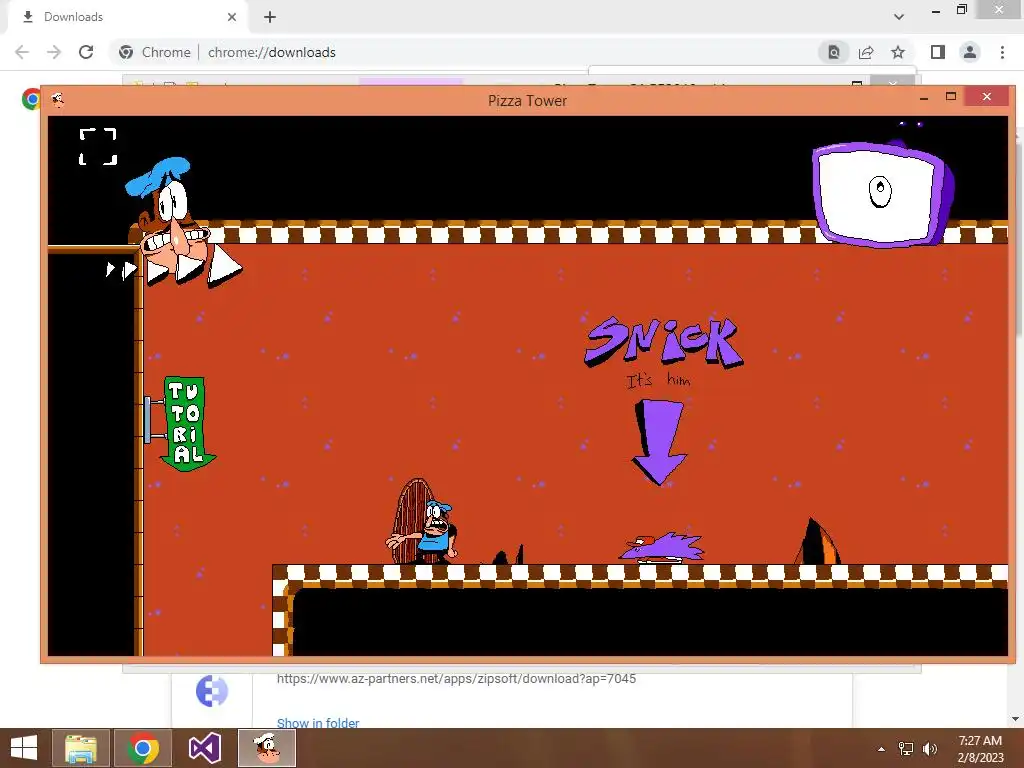Screen dimensions: 1024x768
Task: Open the network tray icon
Action: pos(906,749)
